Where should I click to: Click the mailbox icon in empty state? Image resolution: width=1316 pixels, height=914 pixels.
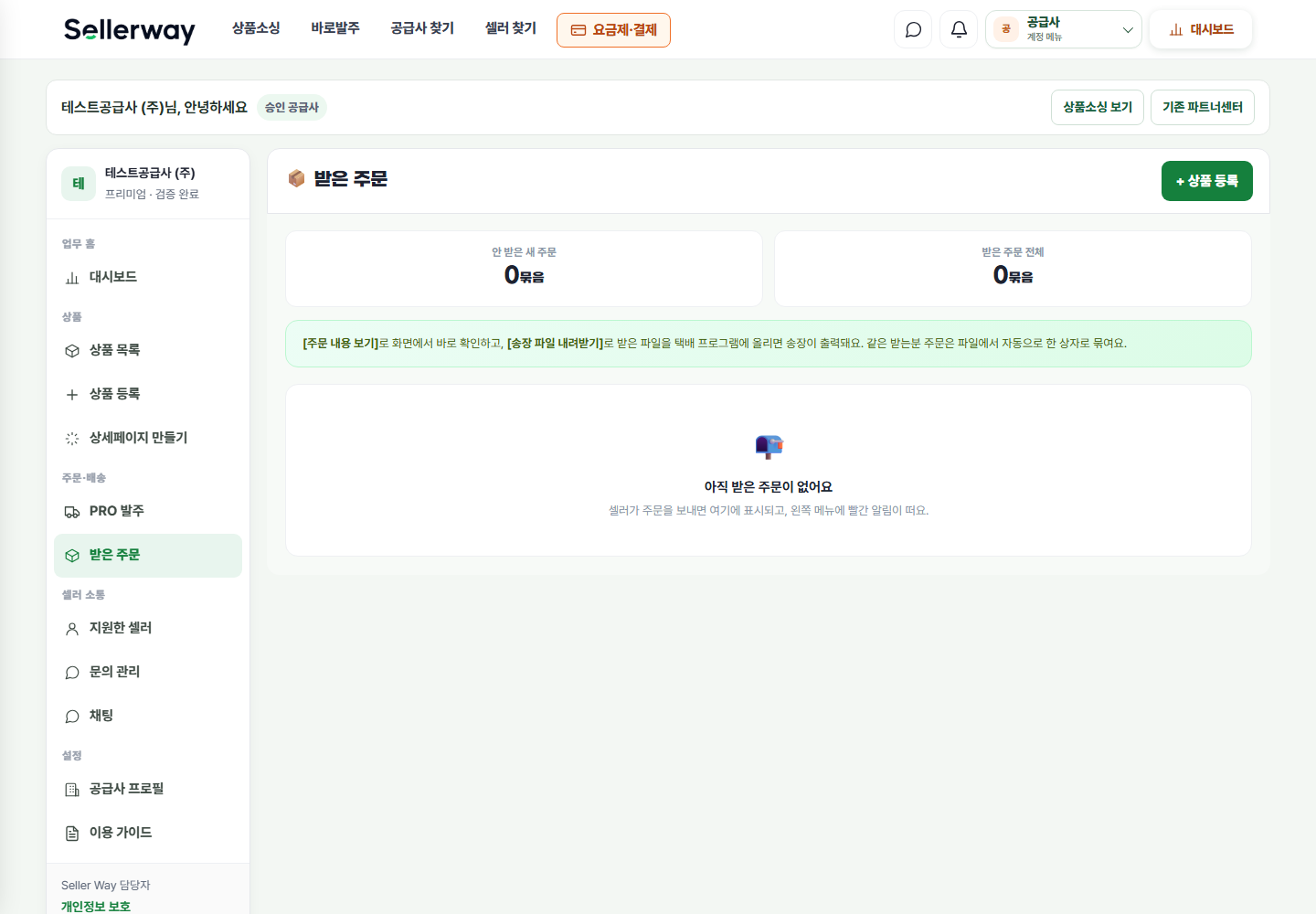click(x=769, y=446)
